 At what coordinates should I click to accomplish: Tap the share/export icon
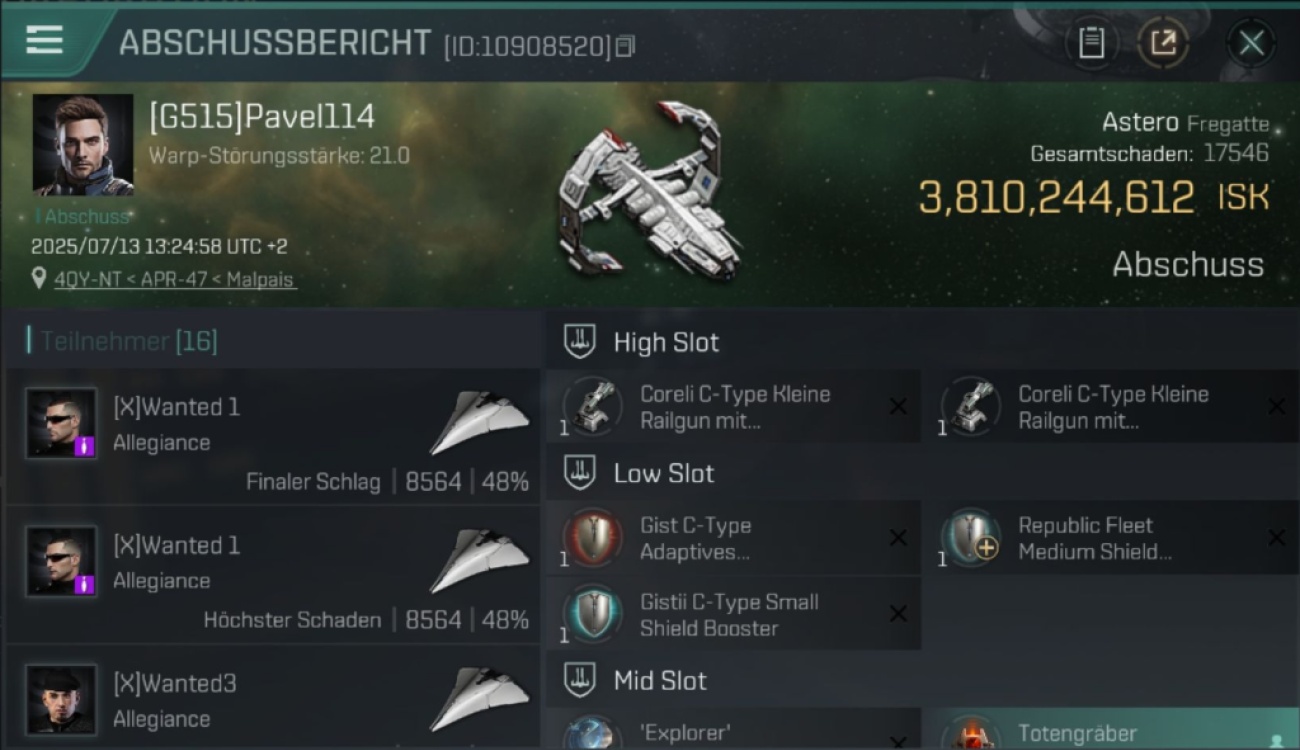point(1163,43)
